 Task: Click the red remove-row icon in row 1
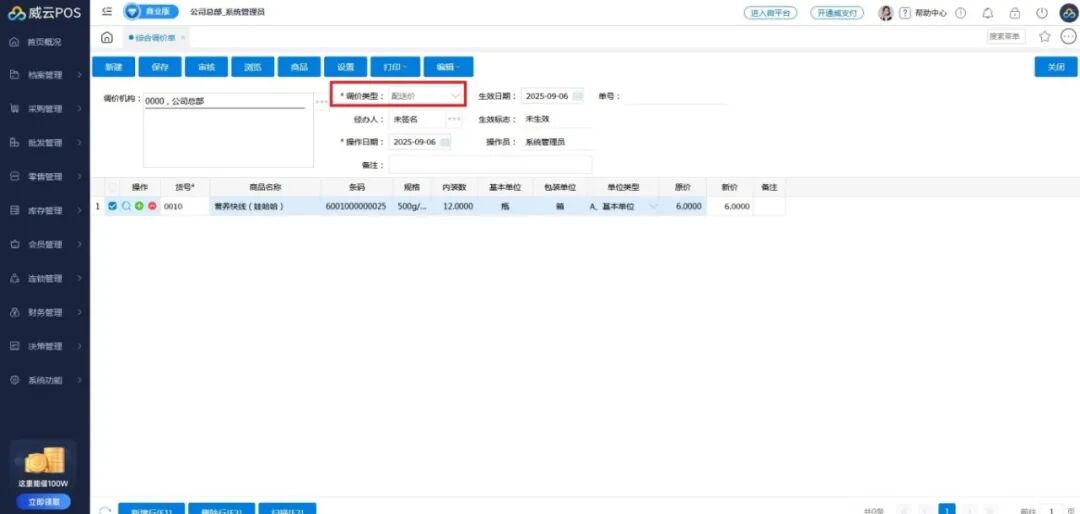pos(152,206)
